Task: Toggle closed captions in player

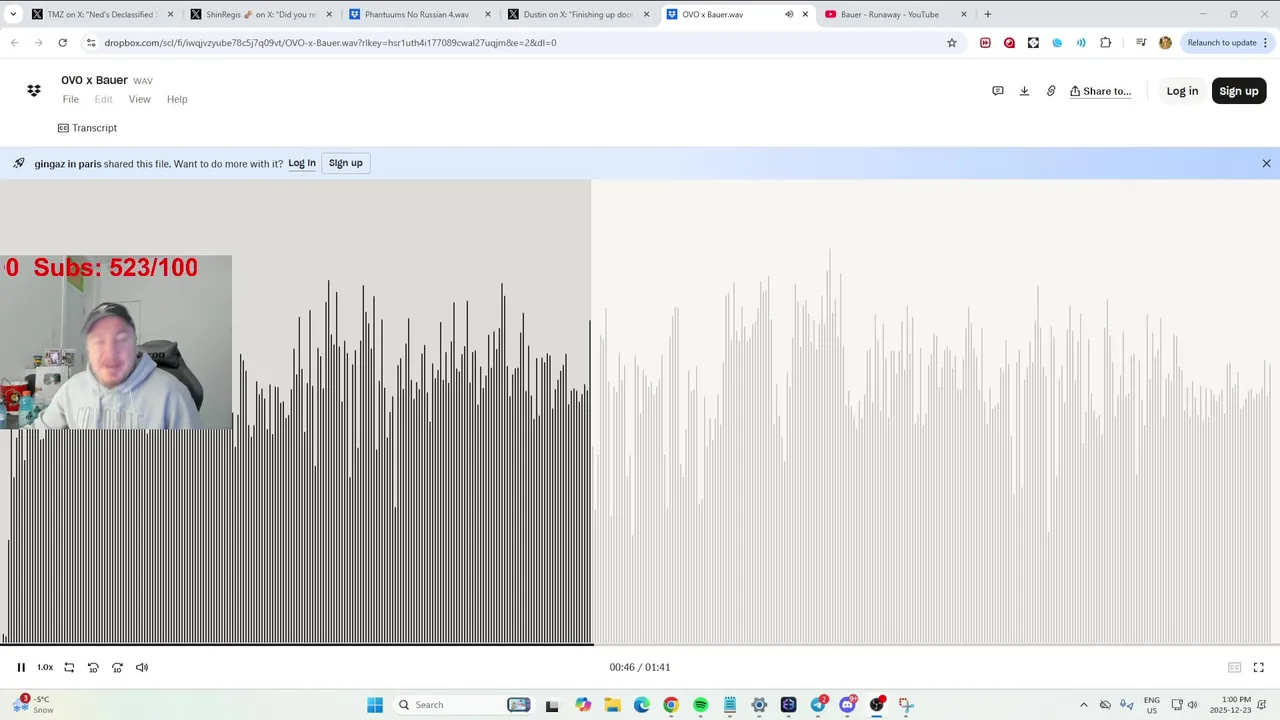Action: 1234,667
